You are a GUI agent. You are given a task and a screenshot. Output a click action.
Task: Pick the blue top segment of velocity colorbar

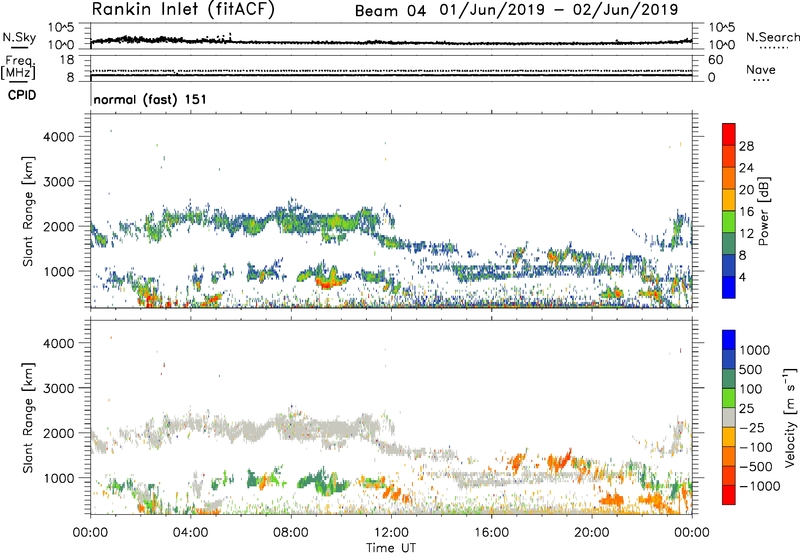(729, 340)
